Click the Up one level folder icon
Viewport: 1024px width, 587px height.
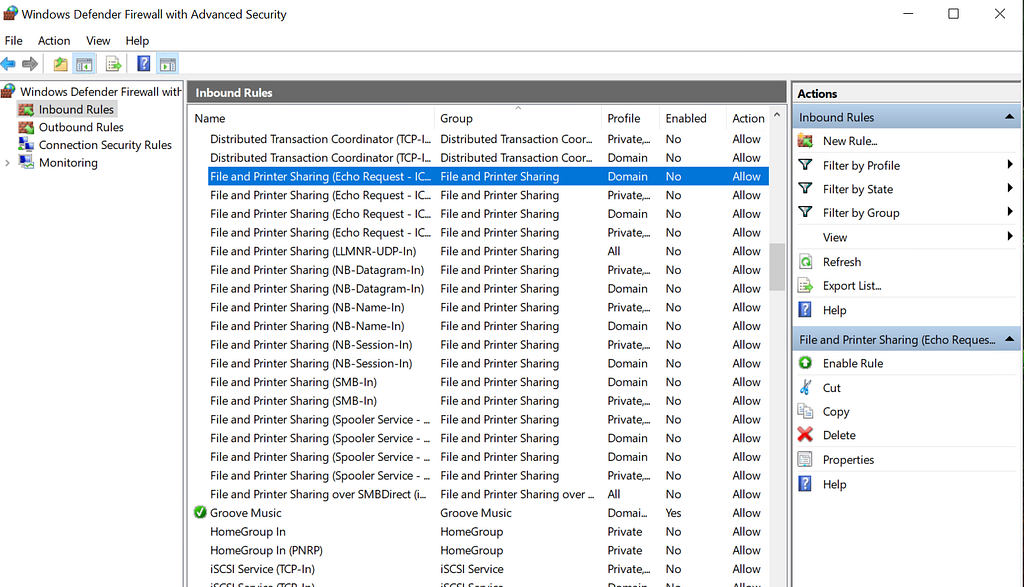click(x=60, y=64)
